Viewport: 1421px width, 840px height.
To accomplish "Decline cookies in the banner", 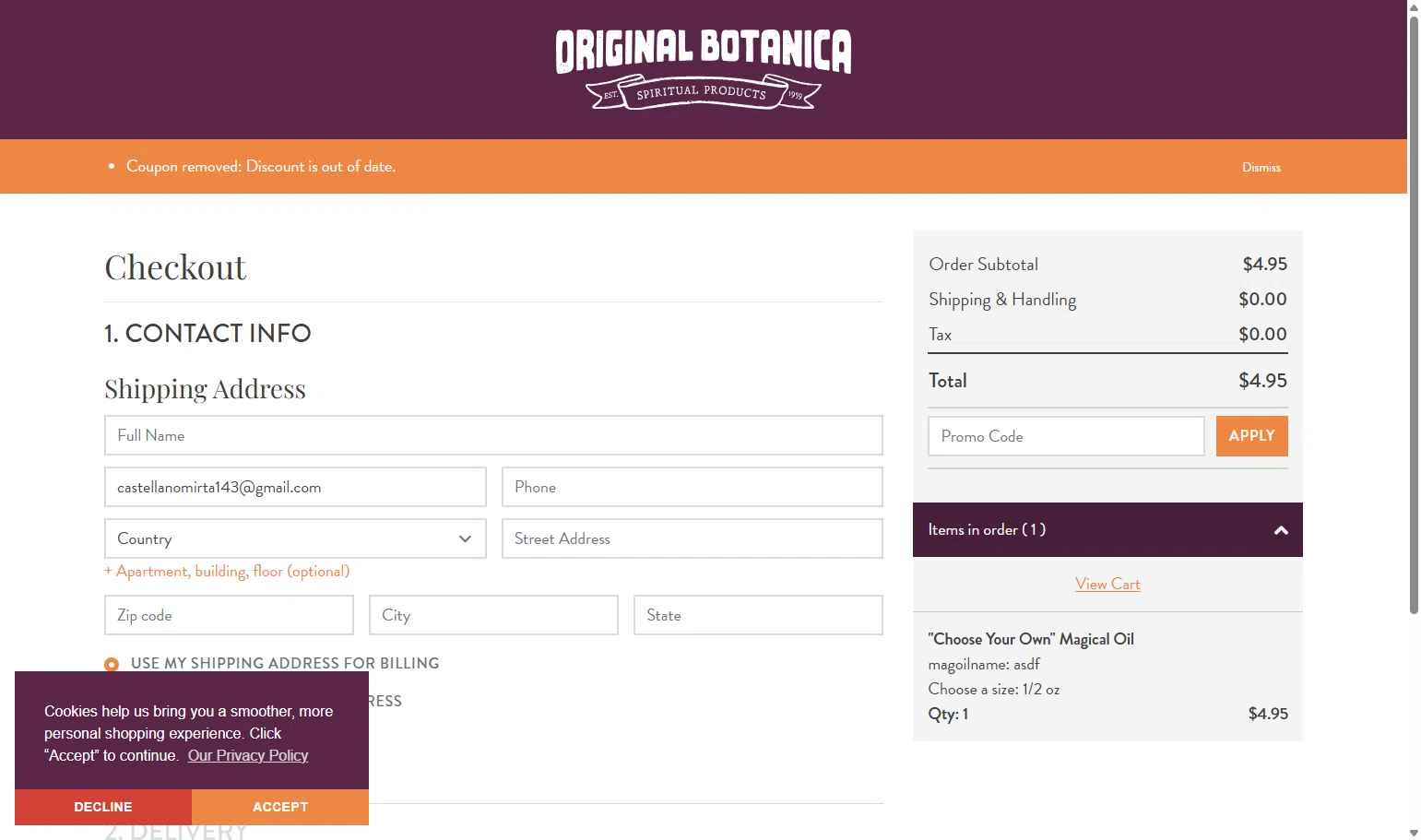I will click(103, 807).
